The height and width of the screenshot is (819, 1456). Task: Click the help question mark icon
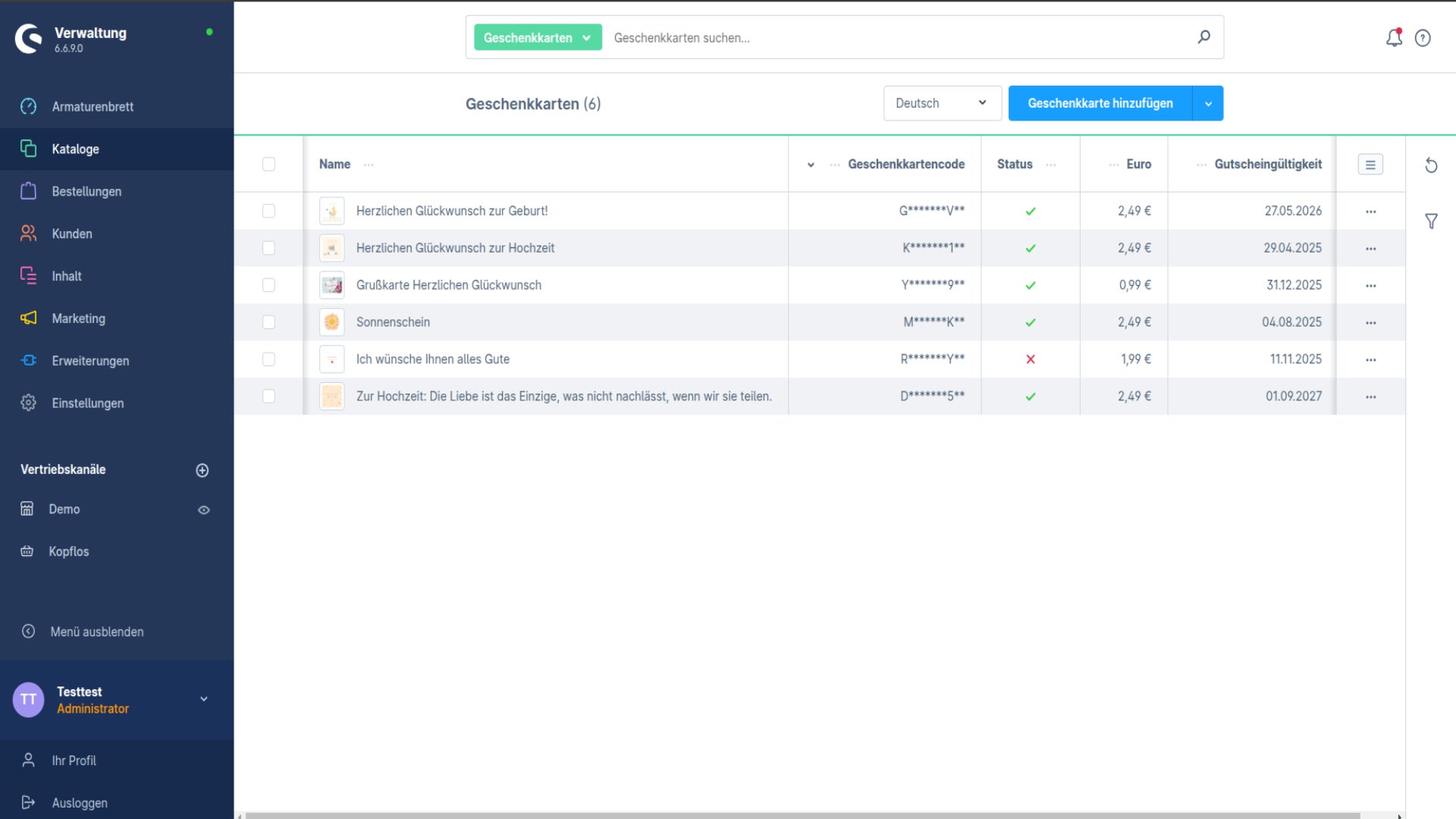point(1423,38)
